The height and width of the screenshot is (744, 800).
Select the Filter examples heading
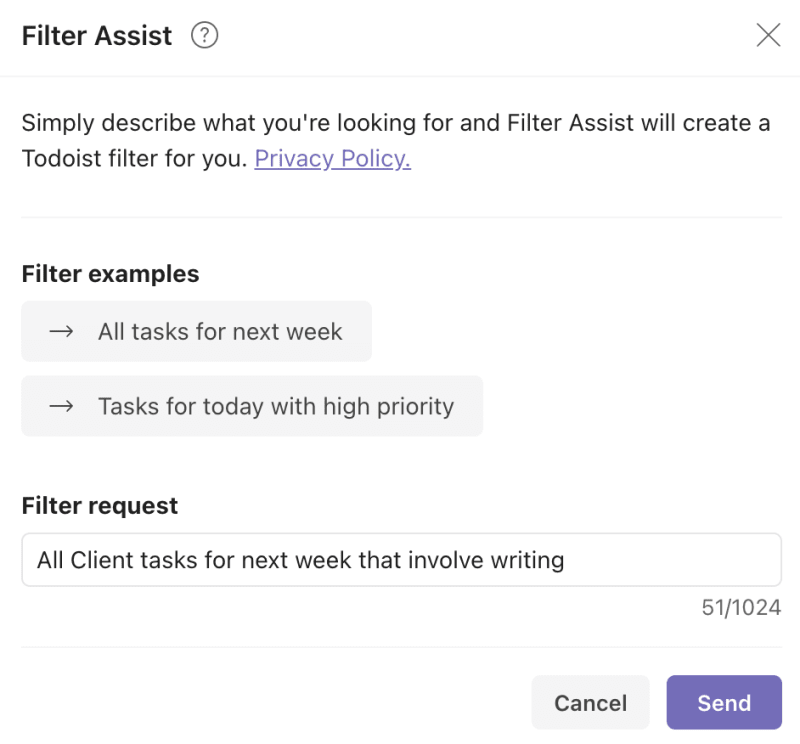pos(110,273)
